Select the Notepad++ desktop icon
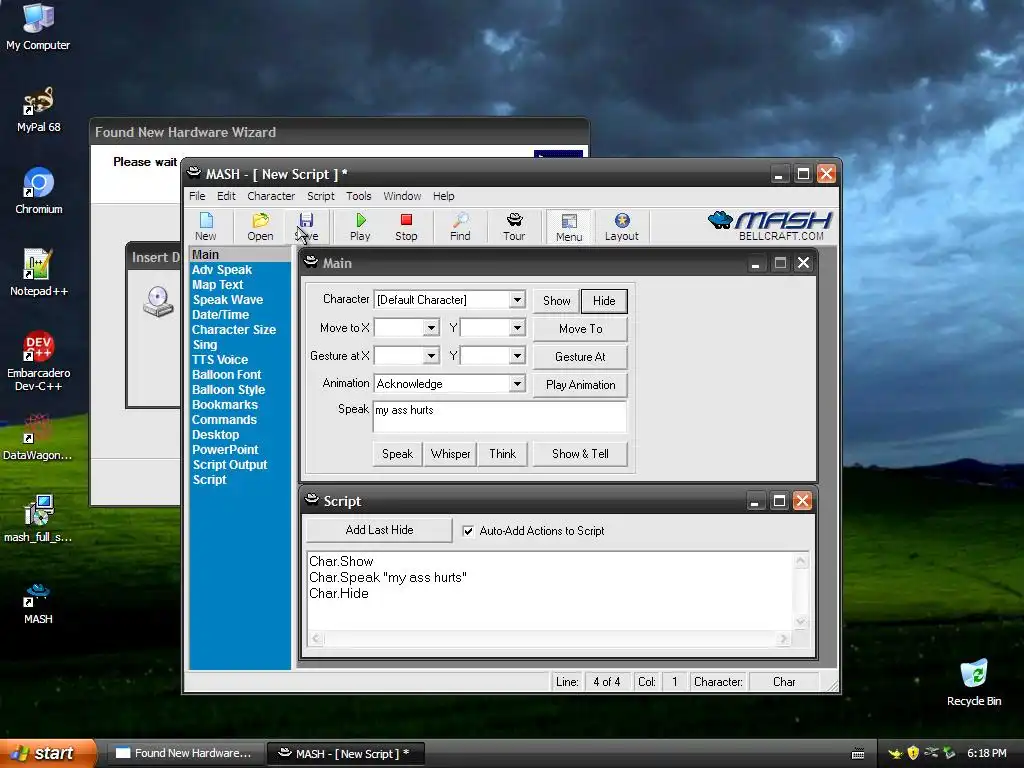Screen dimensions: 1024x768 click(39, 273)
